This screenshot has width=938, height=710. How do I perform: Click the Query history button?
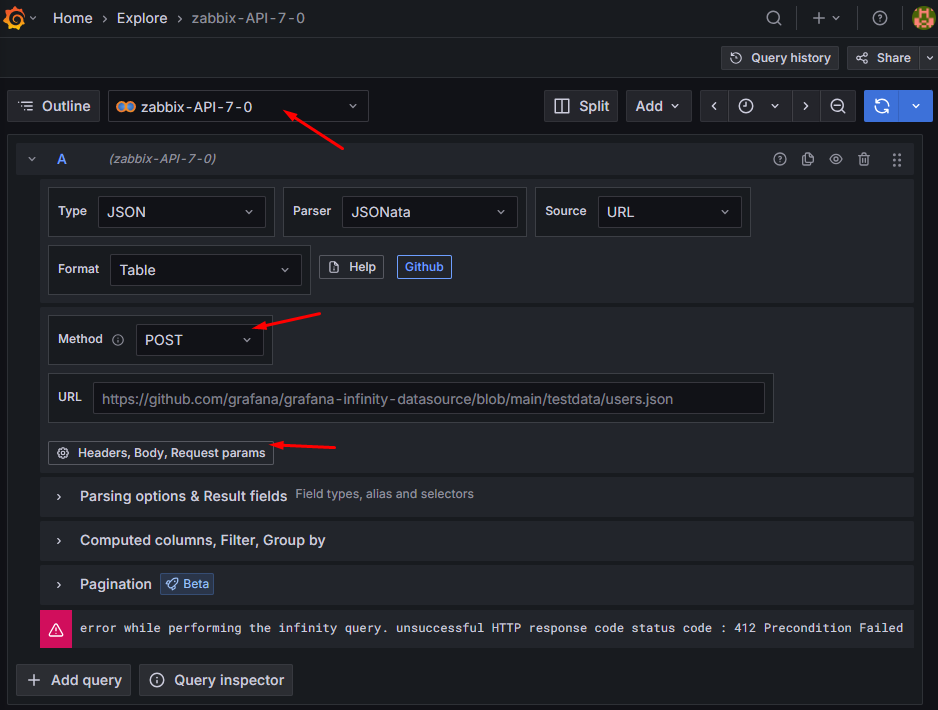[x=780, y=58]
